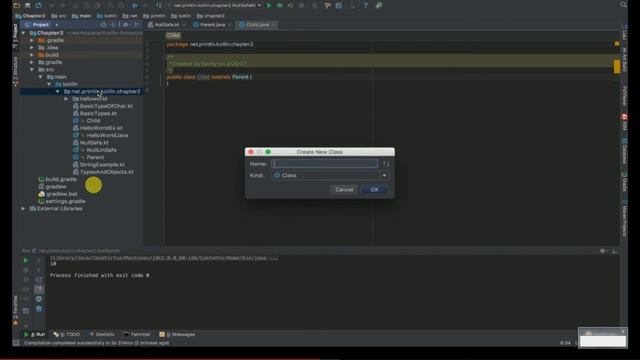Click the yellow warning stripe marker in editor
Image resolution: width=640 pixels, height=360 pixels.
pyautogui.click(x=617, y=67)
